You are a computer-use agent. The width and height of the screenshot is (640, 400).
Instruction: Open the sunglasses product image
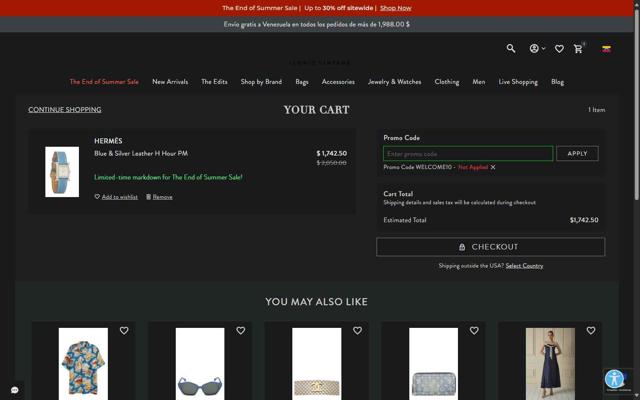200,364
